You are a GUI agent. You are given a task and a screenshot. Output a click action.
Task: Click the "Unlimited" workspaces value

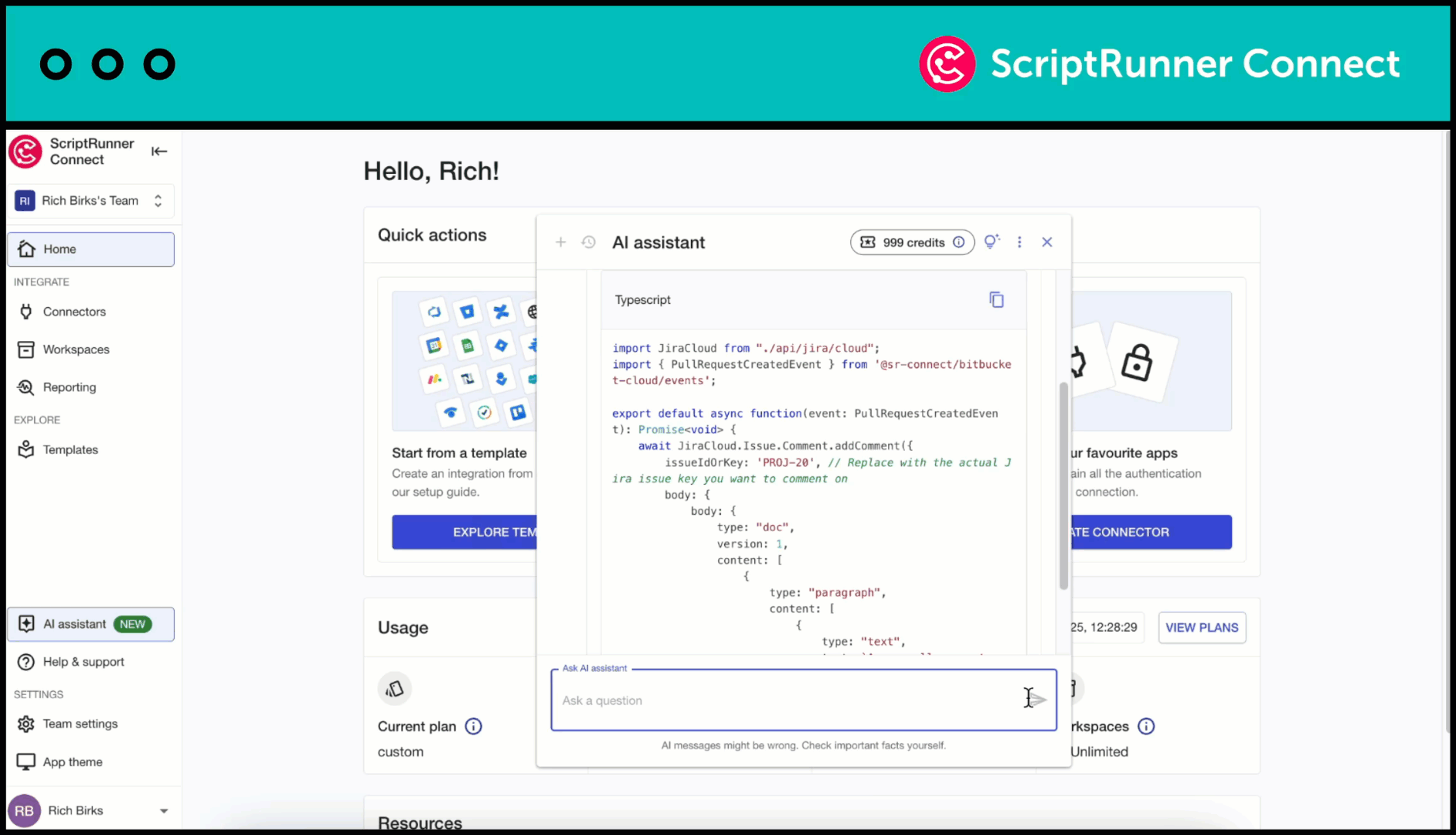[1099, 751]
